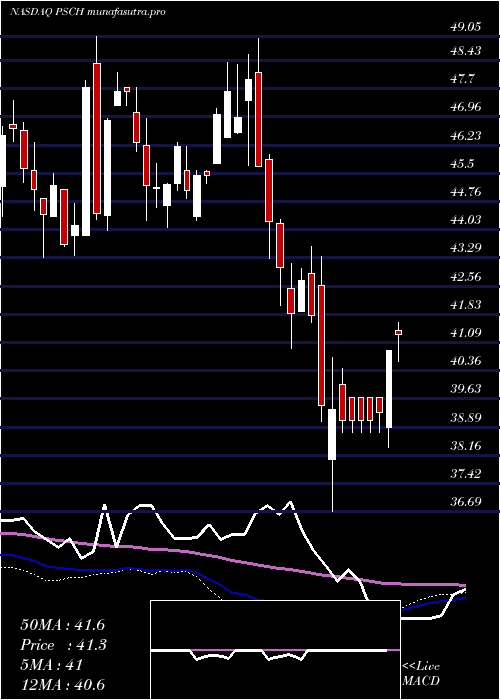Click the 40.36 price axis label
The height and width of the screenshot is (700, 500).
point(465,361)
